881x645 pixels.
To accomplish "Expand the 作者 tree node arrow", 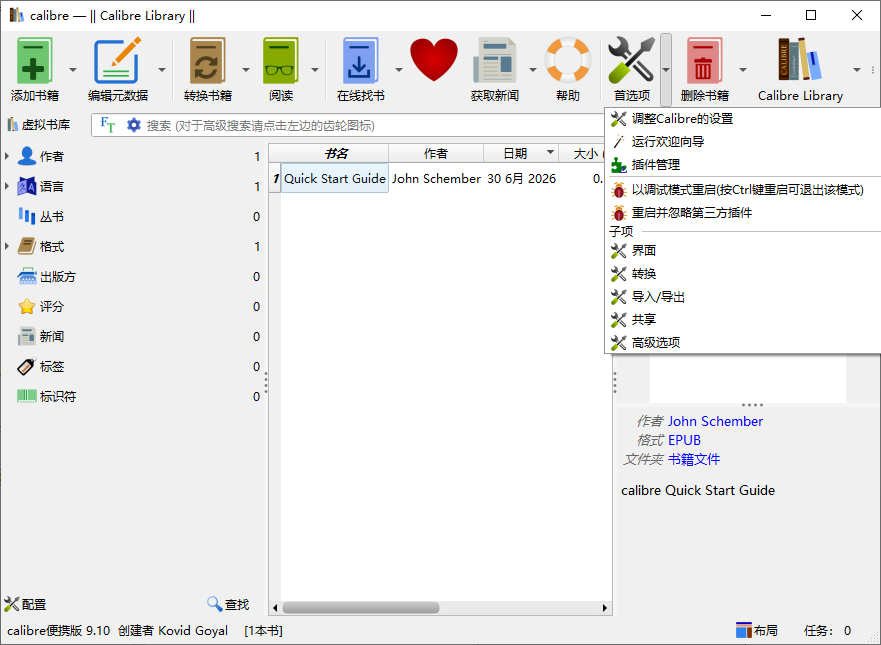I will click(7, 156).
